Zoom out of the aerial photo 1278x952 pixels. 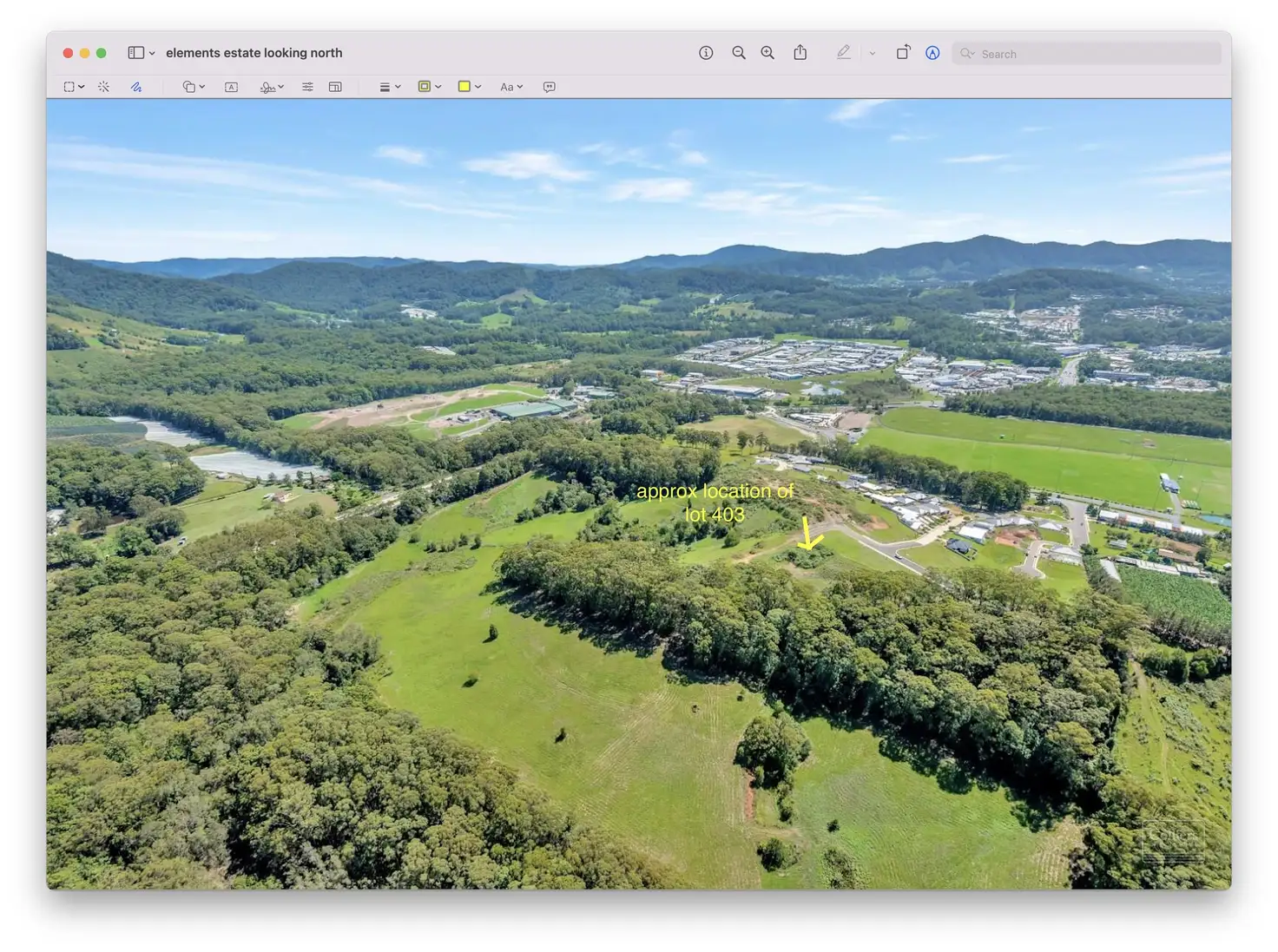click(x=738, y=53)
